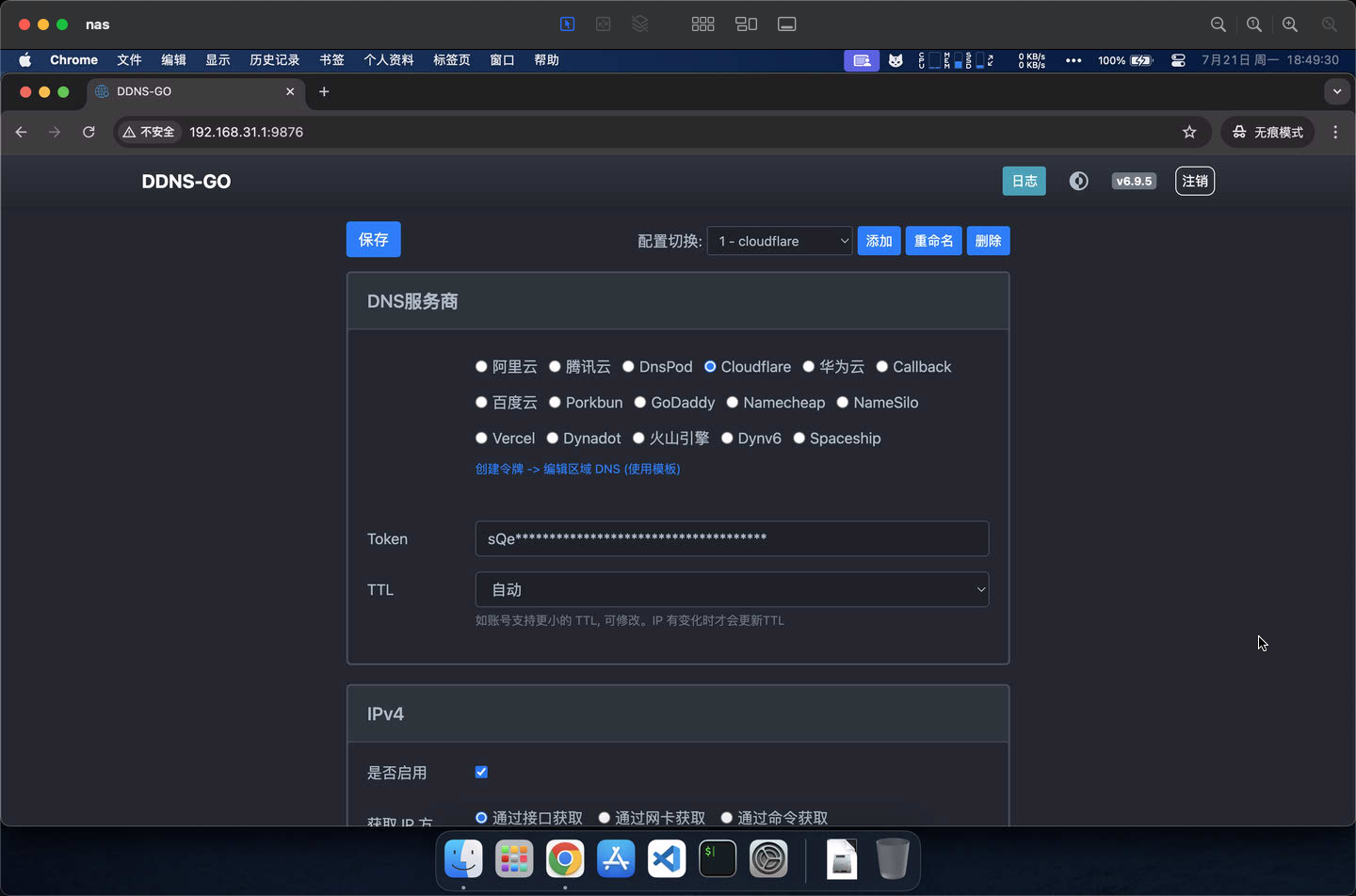1356x896 pixels.
Task: Open the 日志 log button
Action: coord(1024,181)
